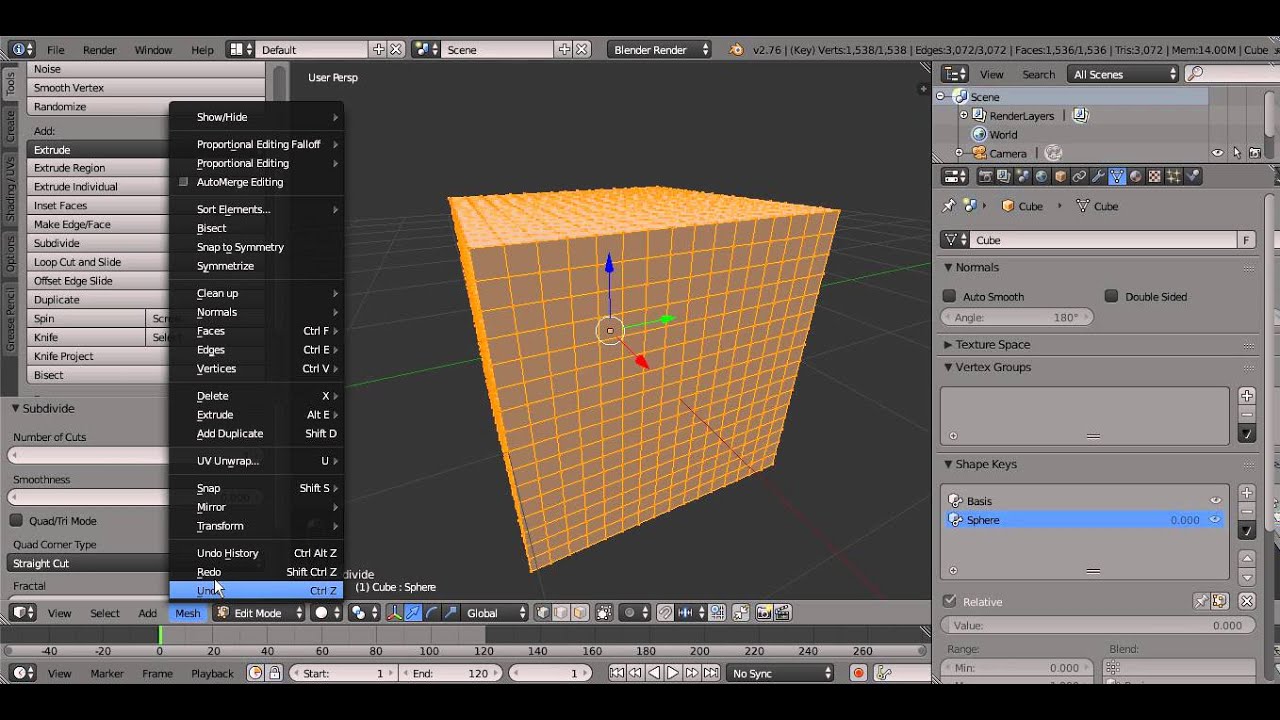The height and width of the screenshot is (720, 1280).
Task: Click the snap magnet icon in 3D header
Action: 665,613
